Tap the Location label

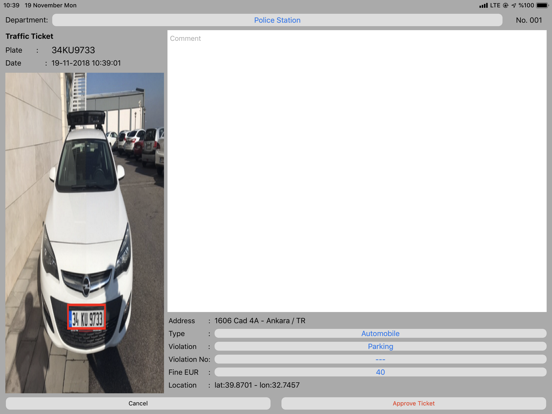[x=182, y=385]
